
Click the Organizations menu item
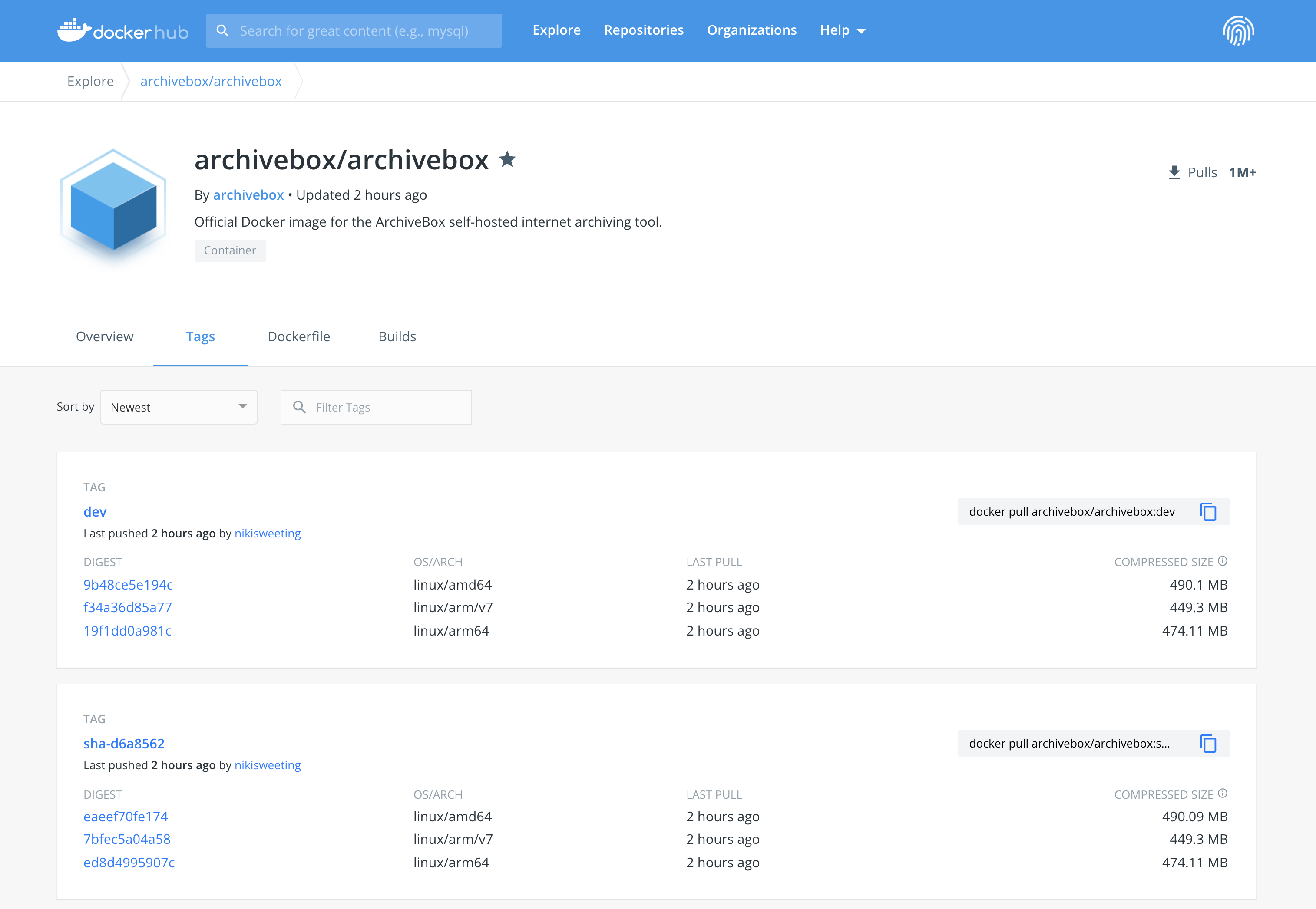(x=752, y=30)
